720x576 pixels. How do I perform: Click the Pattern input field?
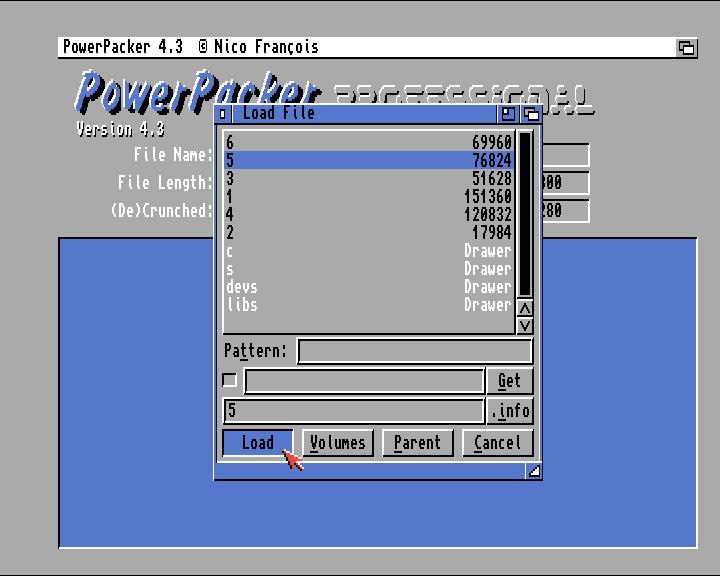414,351
